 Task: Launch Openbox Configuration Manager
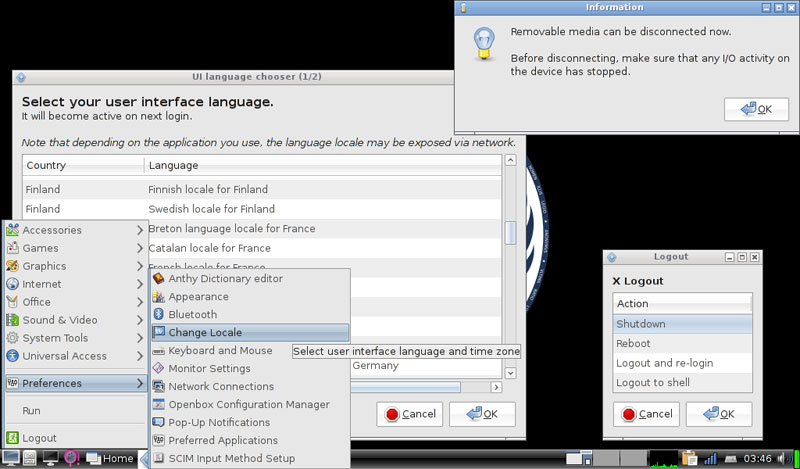click(x=248, y=405)
